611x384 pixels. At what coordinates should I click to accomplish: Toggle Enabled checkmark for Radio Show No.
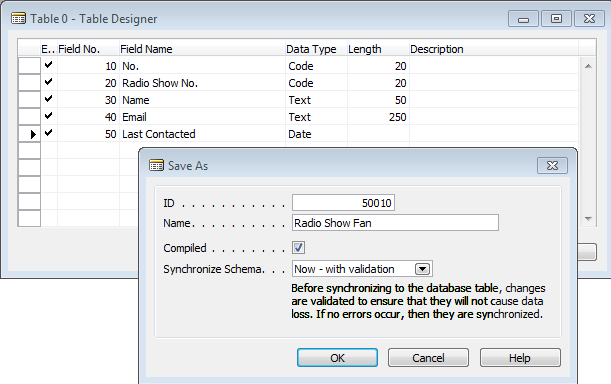coord(49,83)
